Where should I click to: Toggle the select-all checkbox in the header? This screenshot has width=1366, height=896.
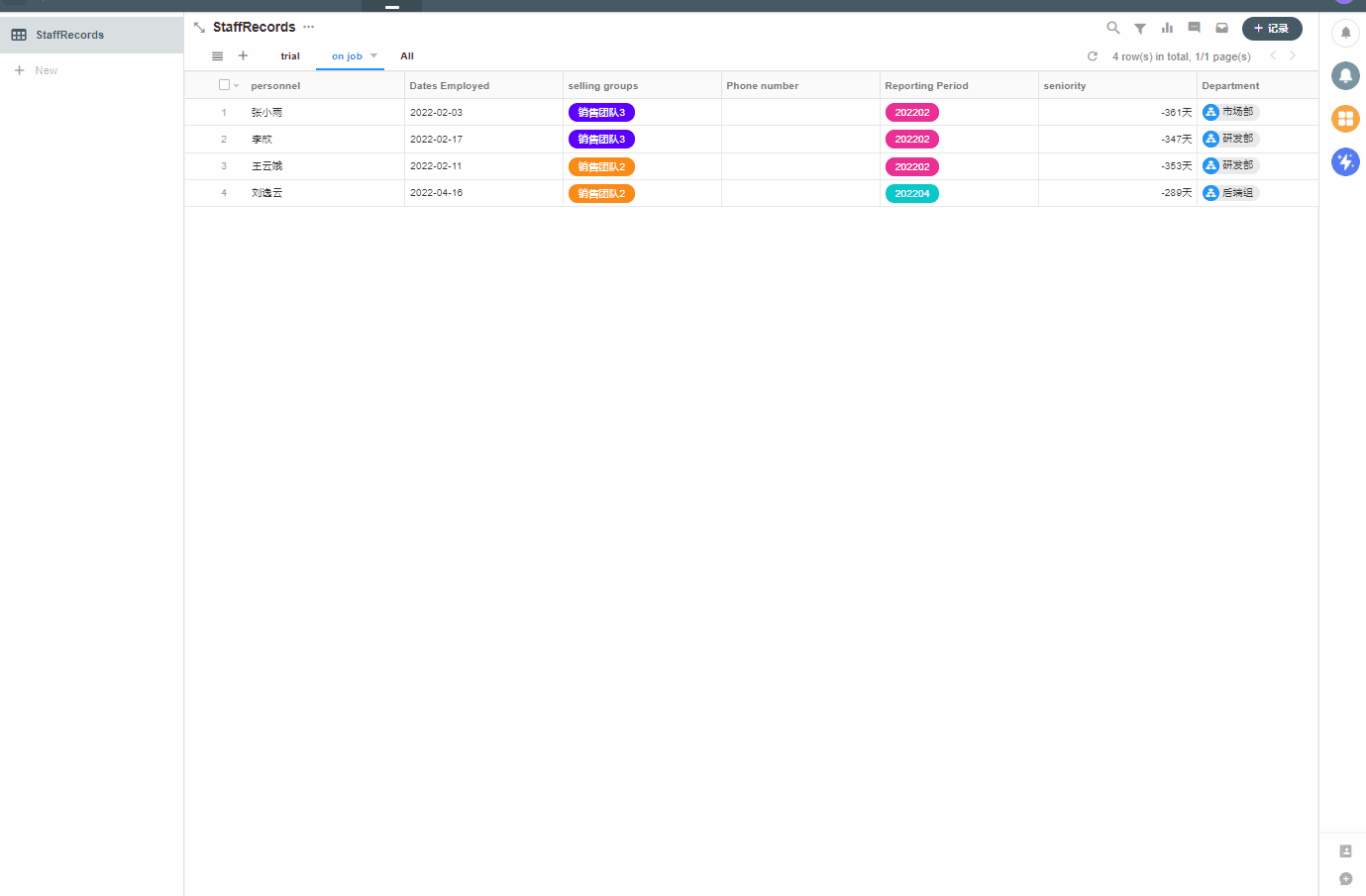coord(224,85)
